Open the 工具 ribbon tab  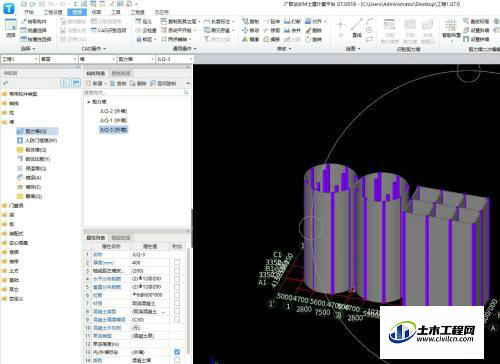coord(116,12)
